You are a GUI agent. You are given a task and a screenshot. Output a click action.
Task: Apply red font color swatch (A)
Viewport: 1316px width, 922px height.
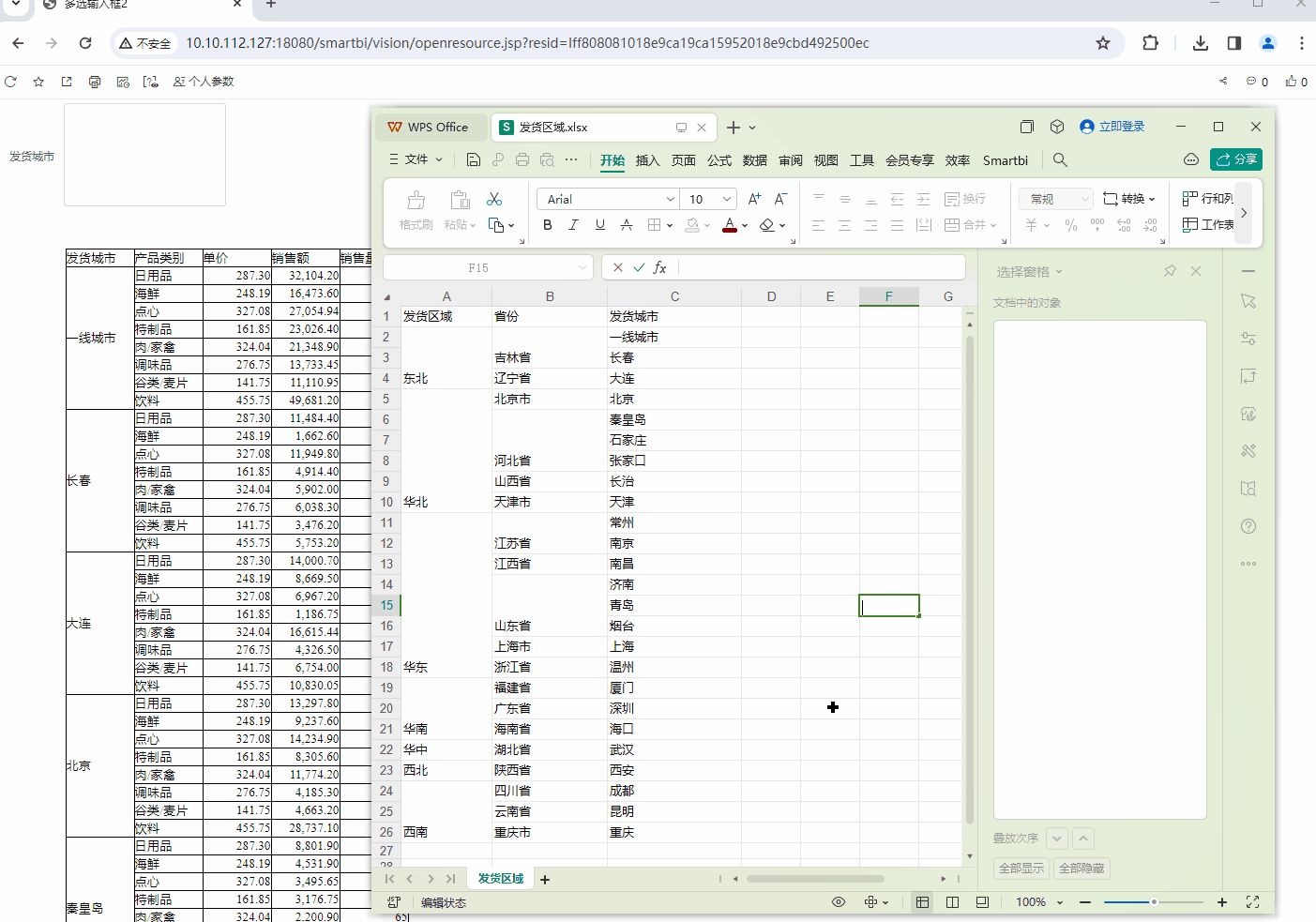pyautogui.click(x=730, y=225)
